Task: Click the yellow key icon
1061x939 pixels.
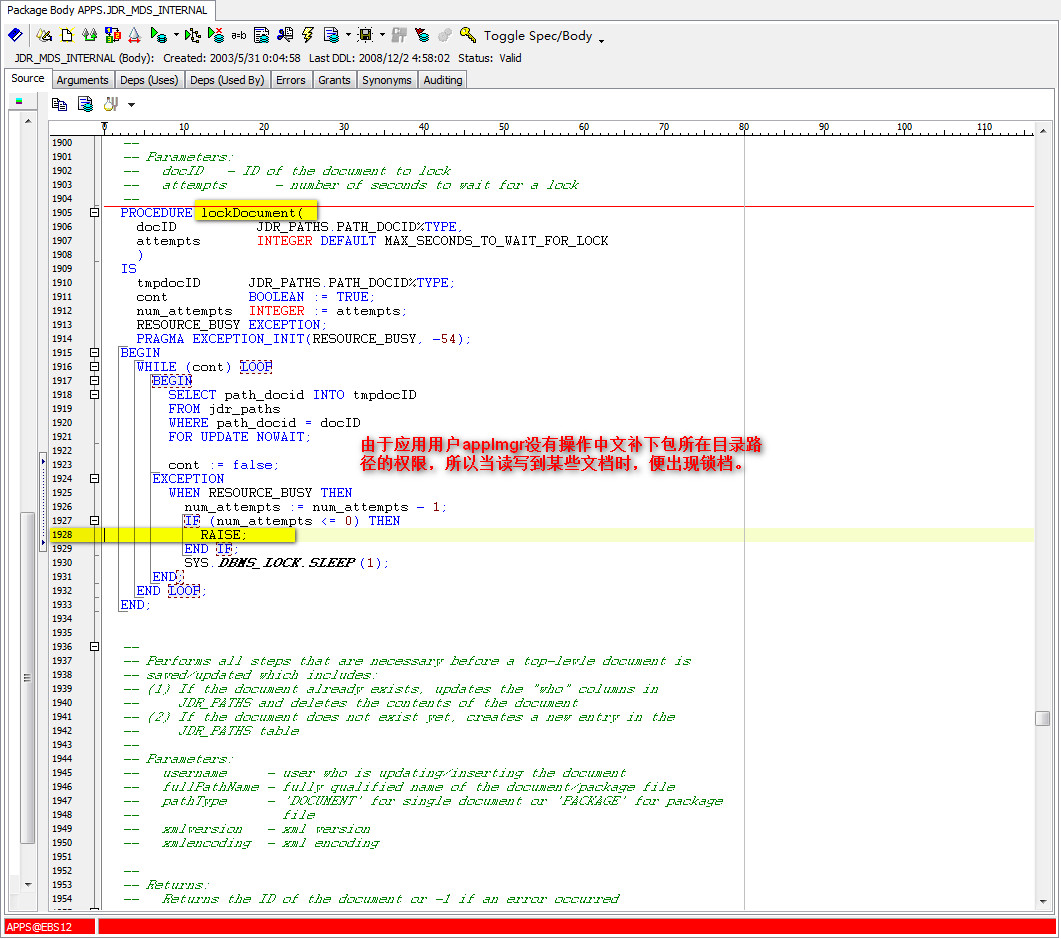Action: tap(468, 35)
